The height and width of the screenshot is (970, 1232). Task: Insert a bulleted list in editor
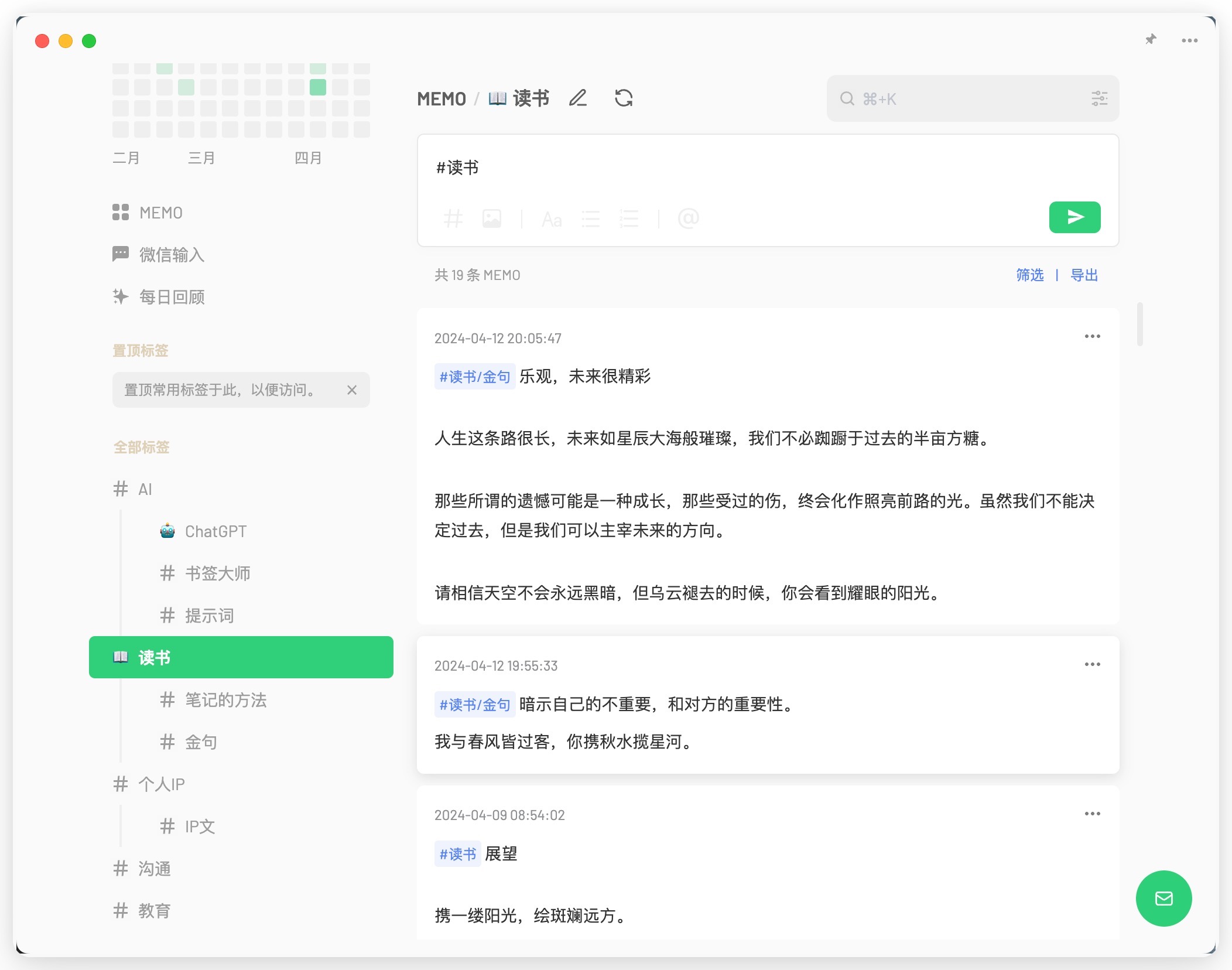pyautogui.click(x=590, y=219)
